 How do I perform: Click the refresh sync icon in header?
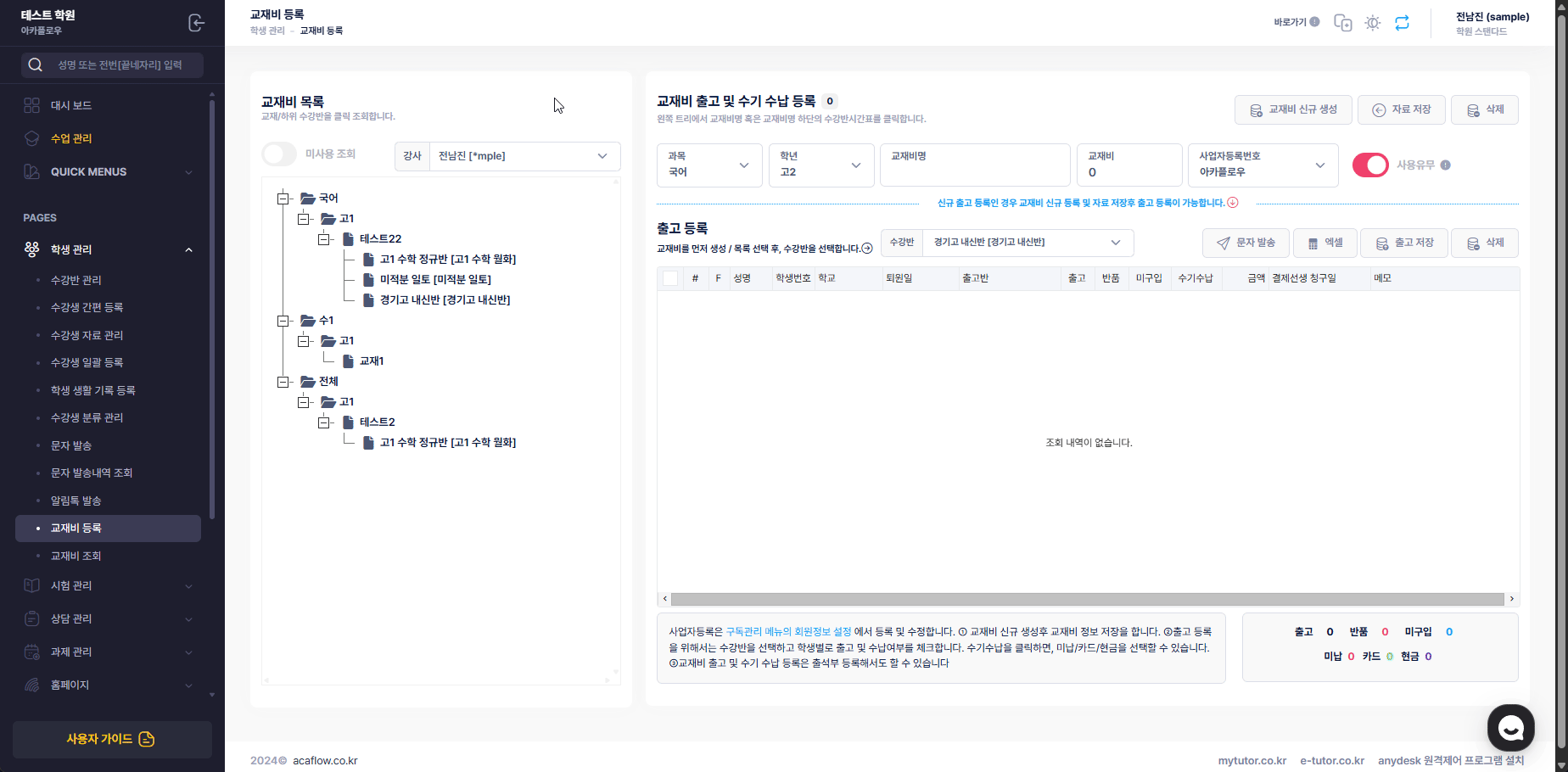point(1402,23)
